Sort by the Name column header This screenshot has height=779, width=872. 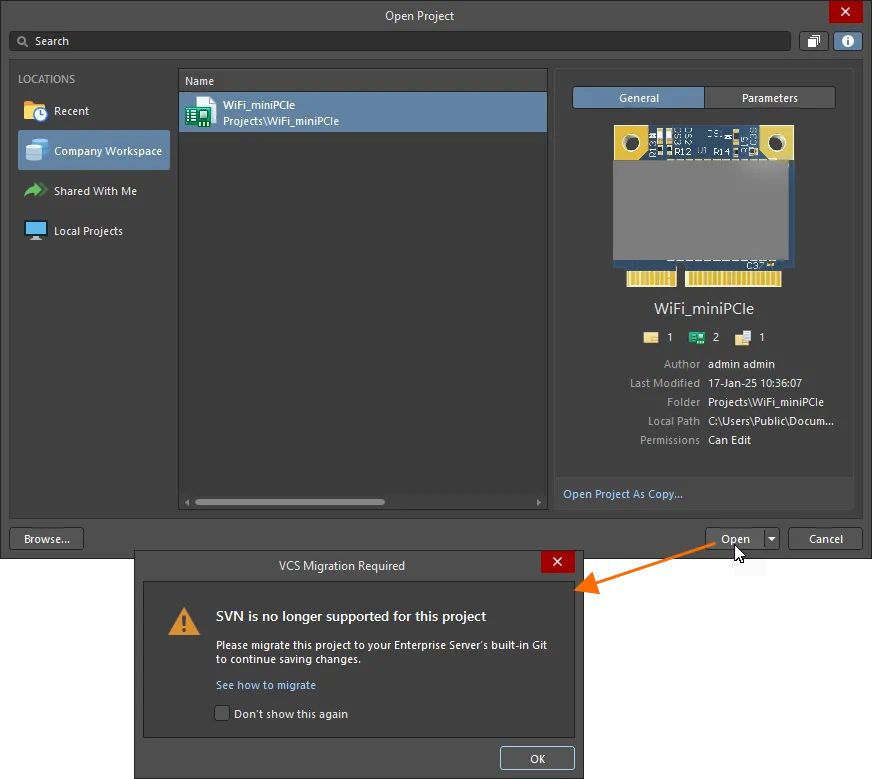coord(363,81)
